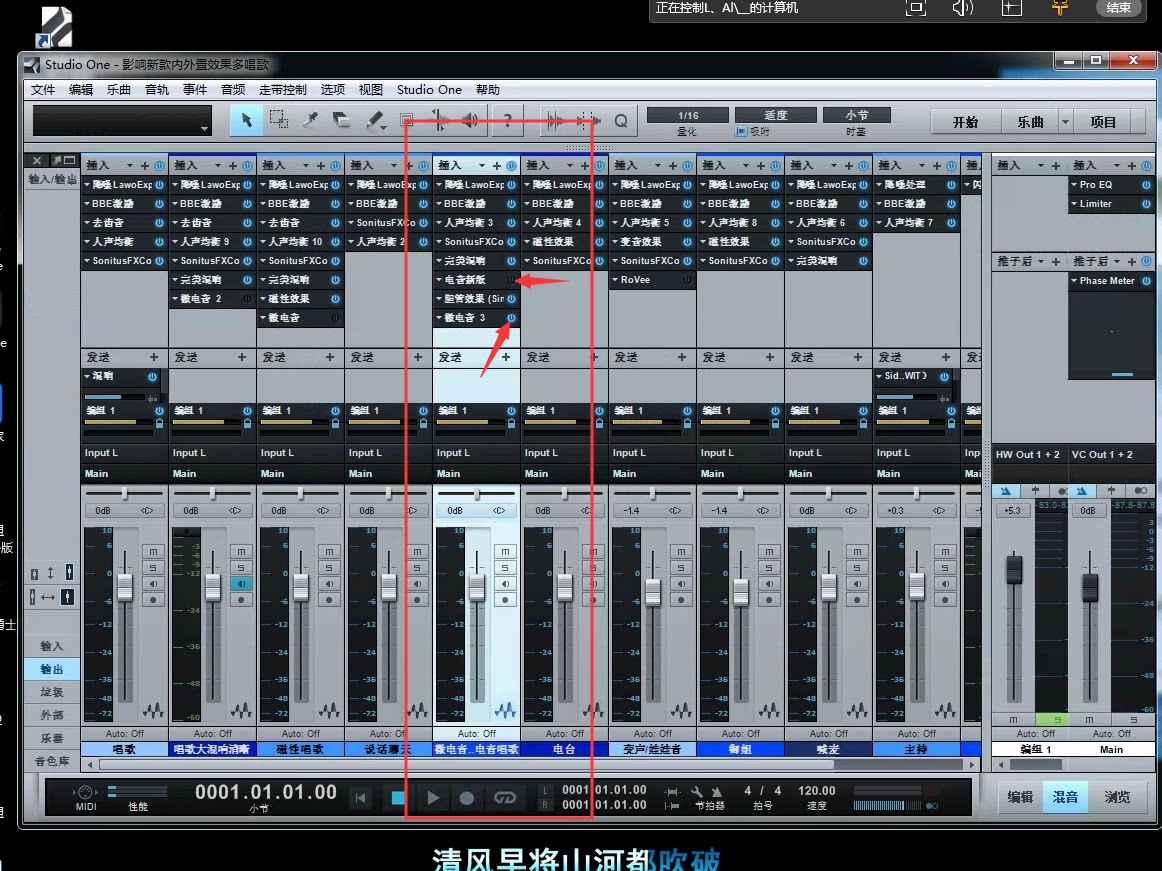
Task: Open the Studio One menu
Action: click(x=429, y=90)
